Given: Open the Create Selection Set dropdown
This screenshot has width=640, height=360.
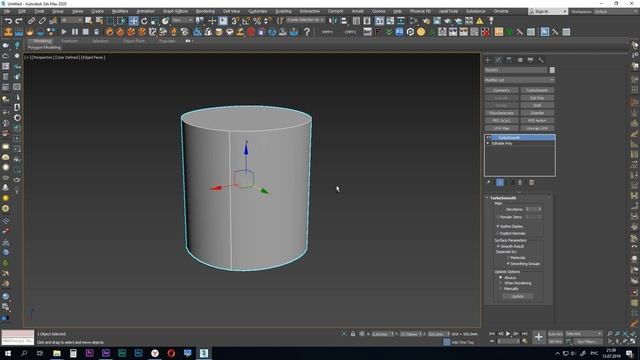Looking at the screenshot, I should [306, 20].
